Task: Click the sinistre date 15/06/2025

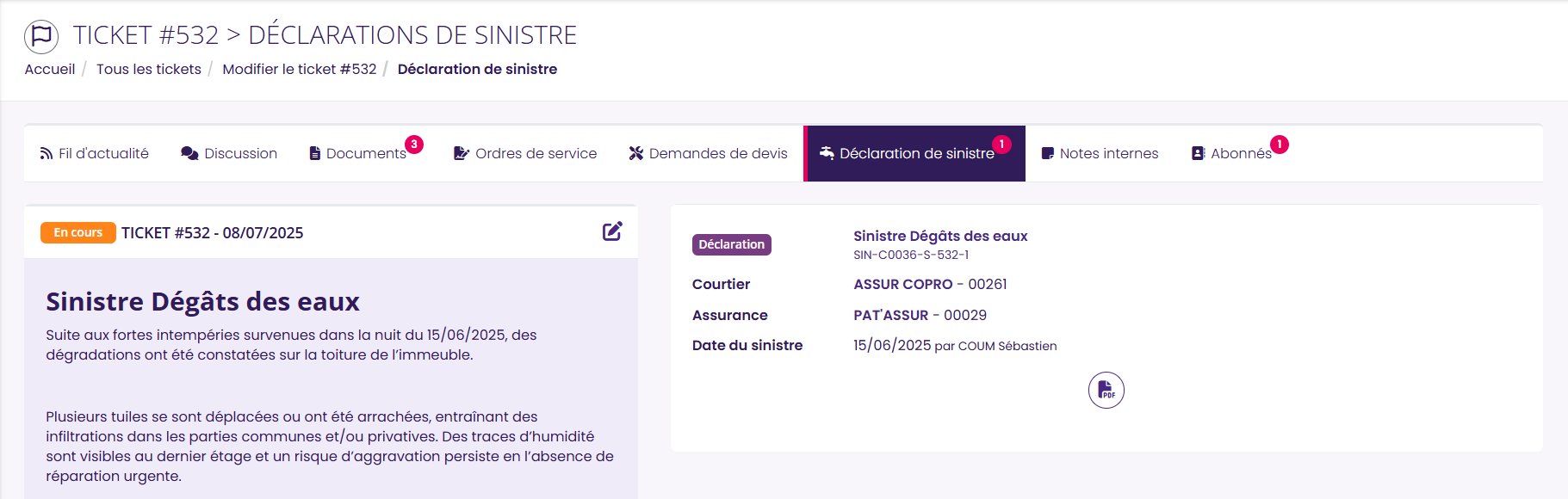Action: click(x=892, y=345)
